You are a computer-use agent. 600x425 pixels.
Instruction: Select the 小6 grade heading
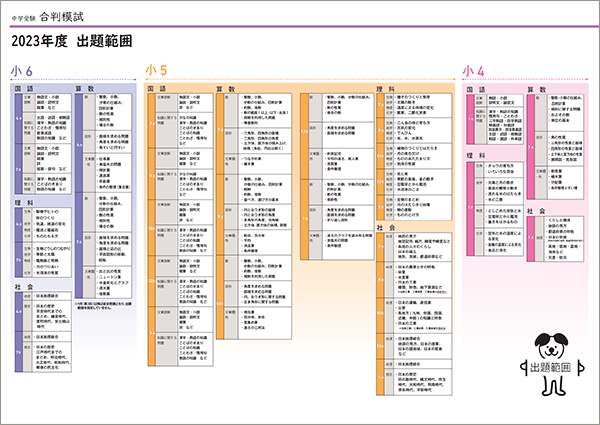(x=22, y=71)
